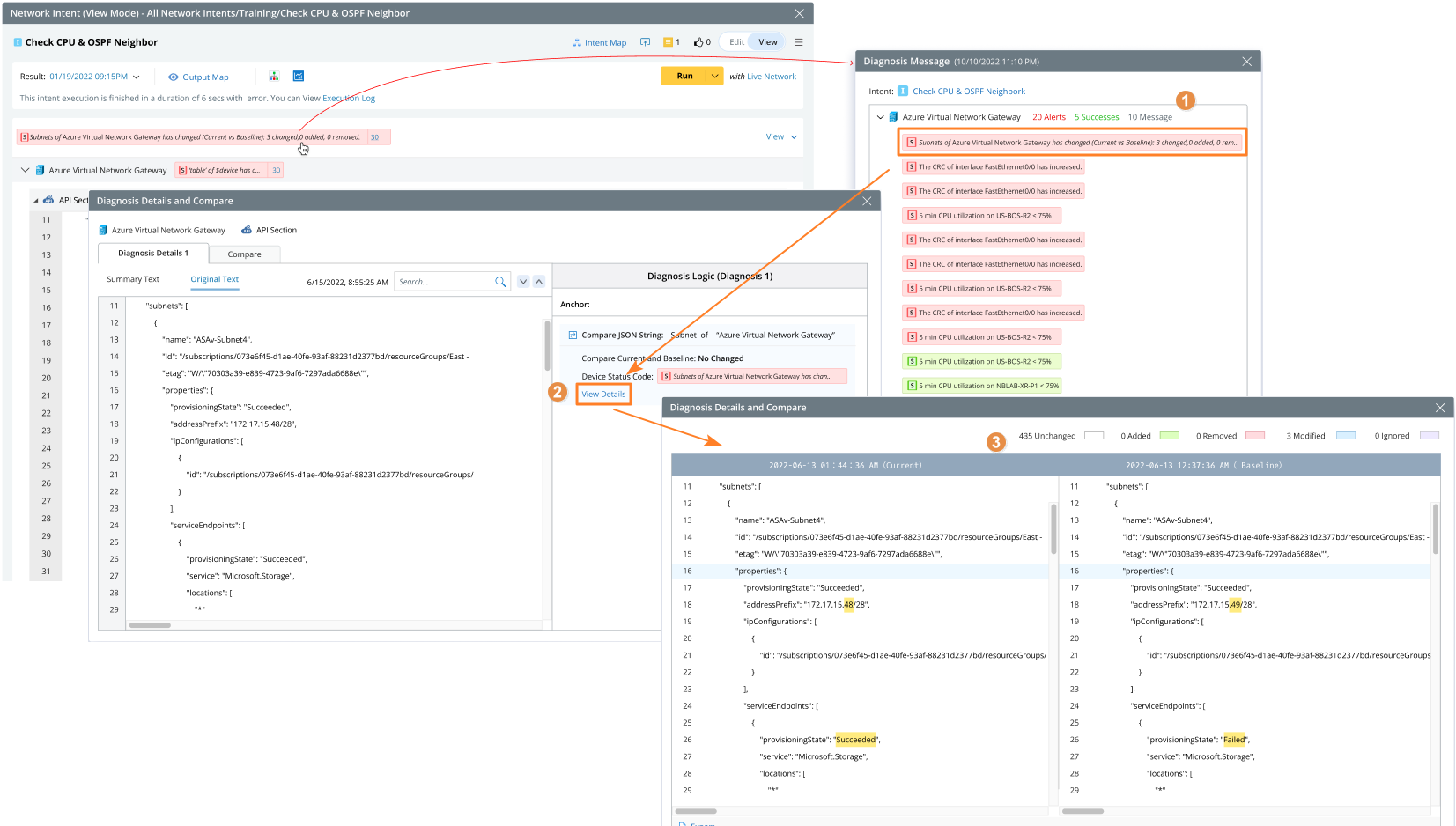The image size is (1456, 826).
Task: Open the Execution Log link
Action: (x=349, y=99)
